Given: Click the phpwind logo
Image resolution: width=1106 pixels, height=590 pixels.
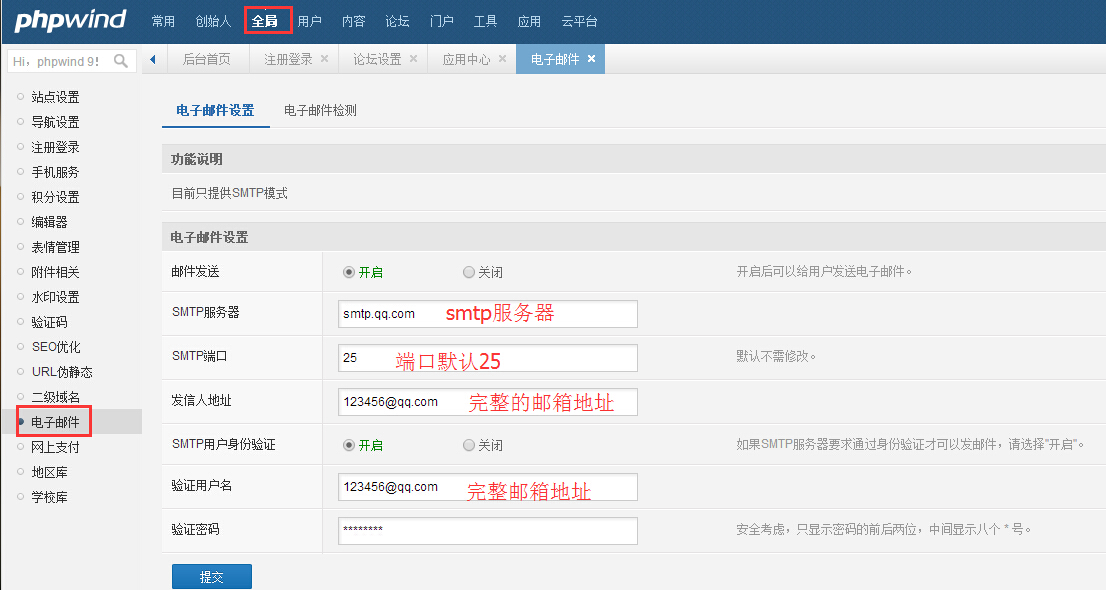Looking at the screenshot, I should [x=68, y=19].
